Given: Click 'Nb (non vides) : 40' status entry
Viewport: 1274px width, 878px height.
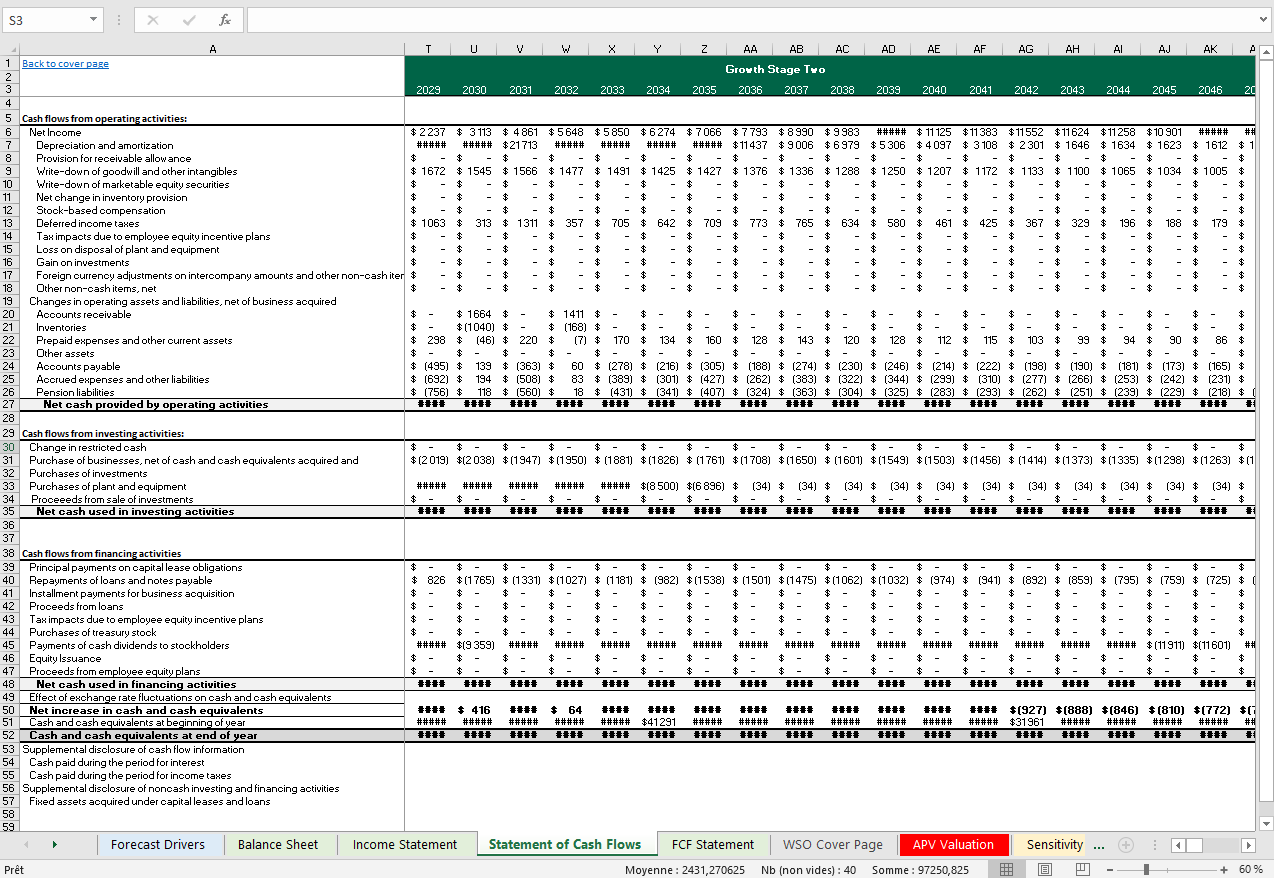Looking at the screenshot, I should (x=808, y=870).
